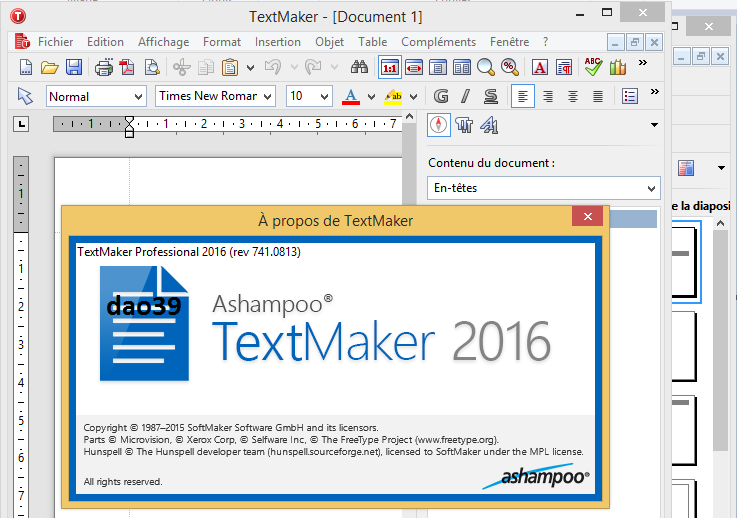Click the zoom magnifier icon

tap(486, 68)
